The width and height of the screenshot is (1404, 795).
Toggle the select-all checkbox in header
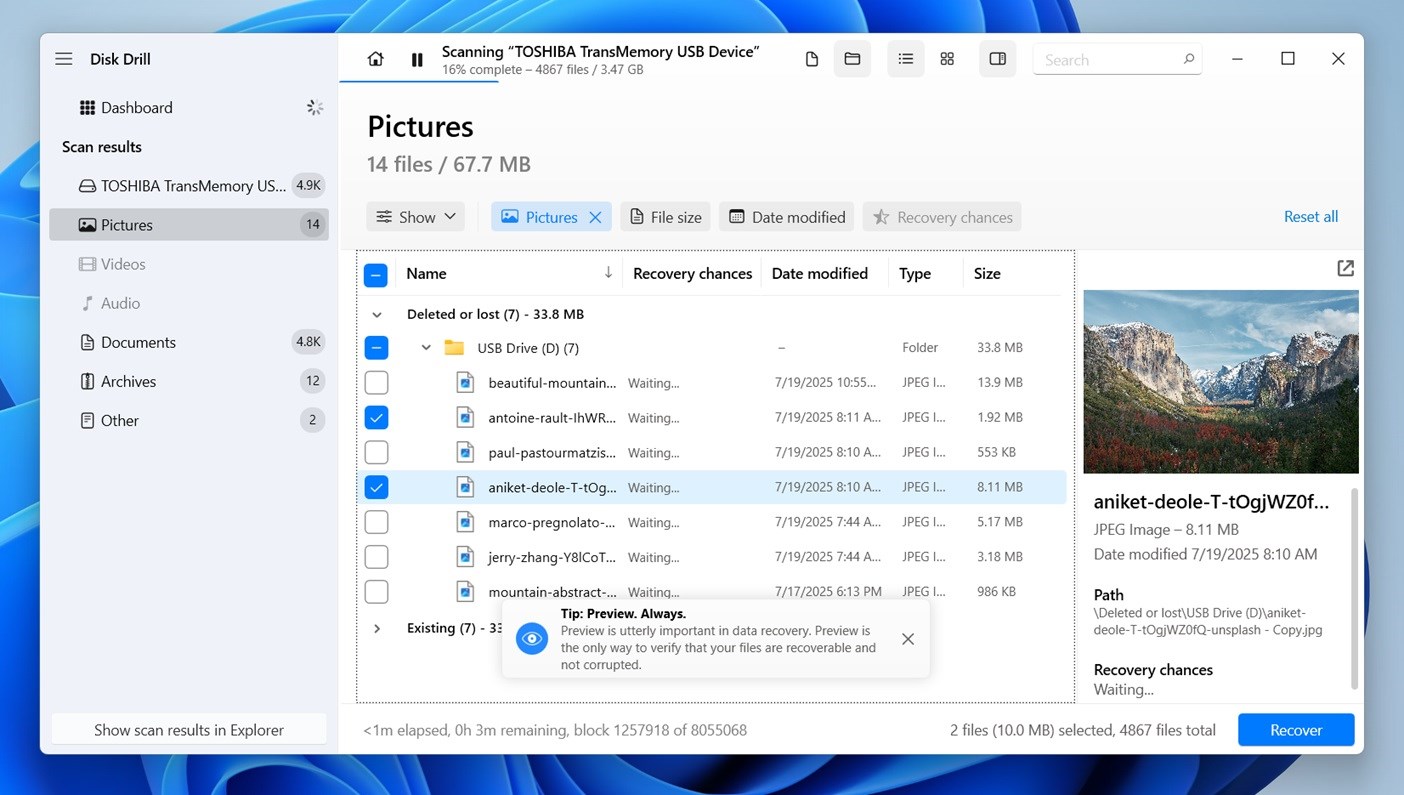point(376,274)
